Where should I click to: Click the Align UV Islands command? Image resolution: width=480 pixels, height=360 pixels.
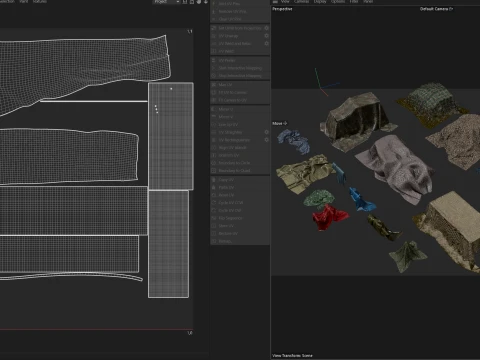pos(233,148)
